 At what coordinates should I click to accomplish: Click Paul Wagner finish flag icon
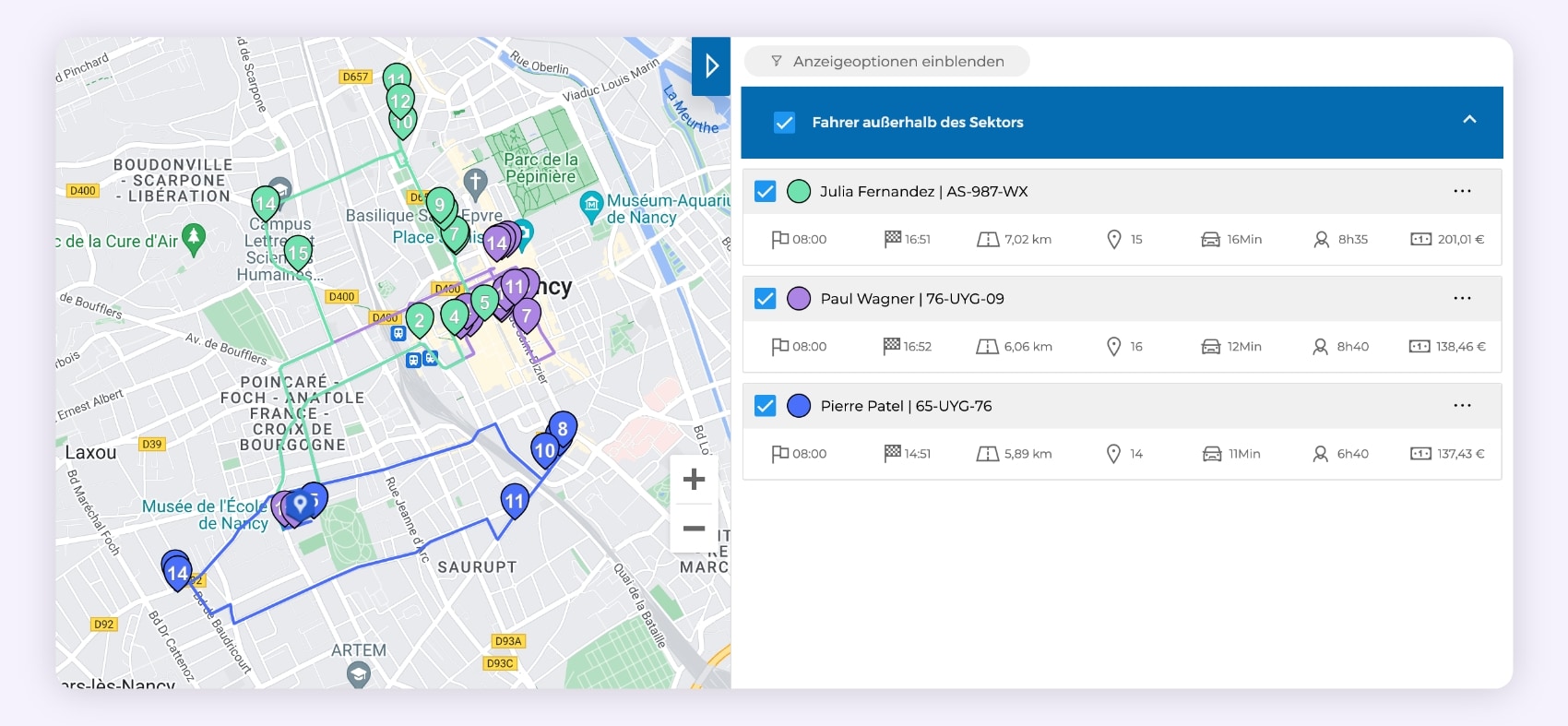point(892,346)
